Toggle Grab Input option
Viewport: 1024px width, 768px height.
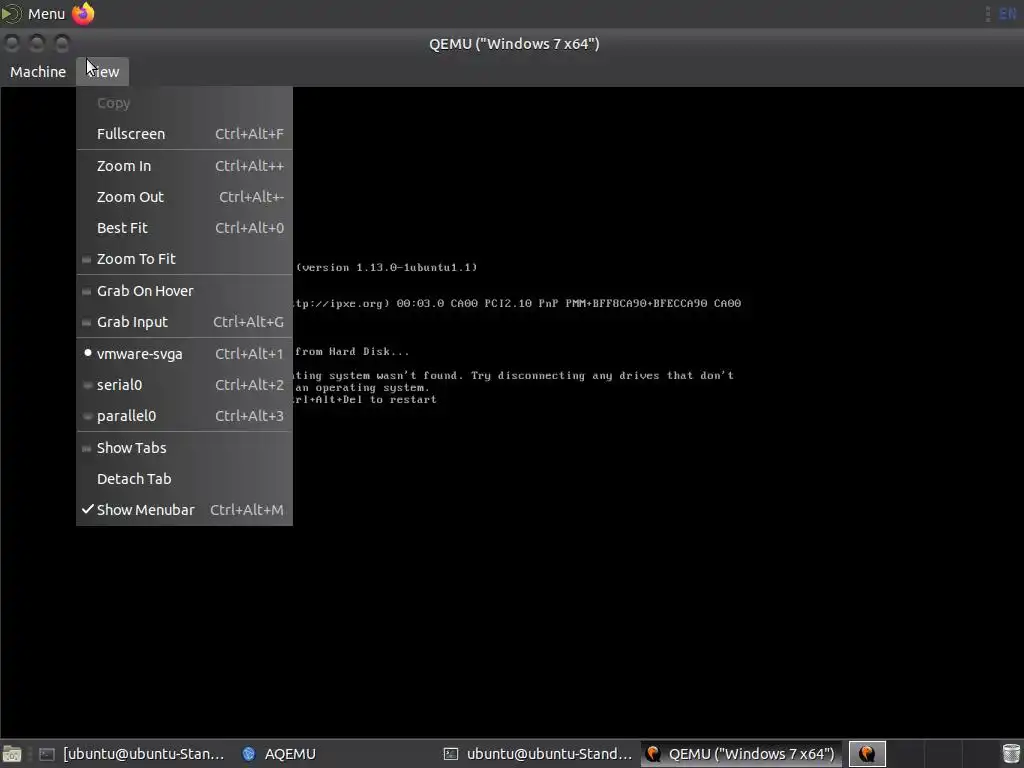(x=184, y=322)
